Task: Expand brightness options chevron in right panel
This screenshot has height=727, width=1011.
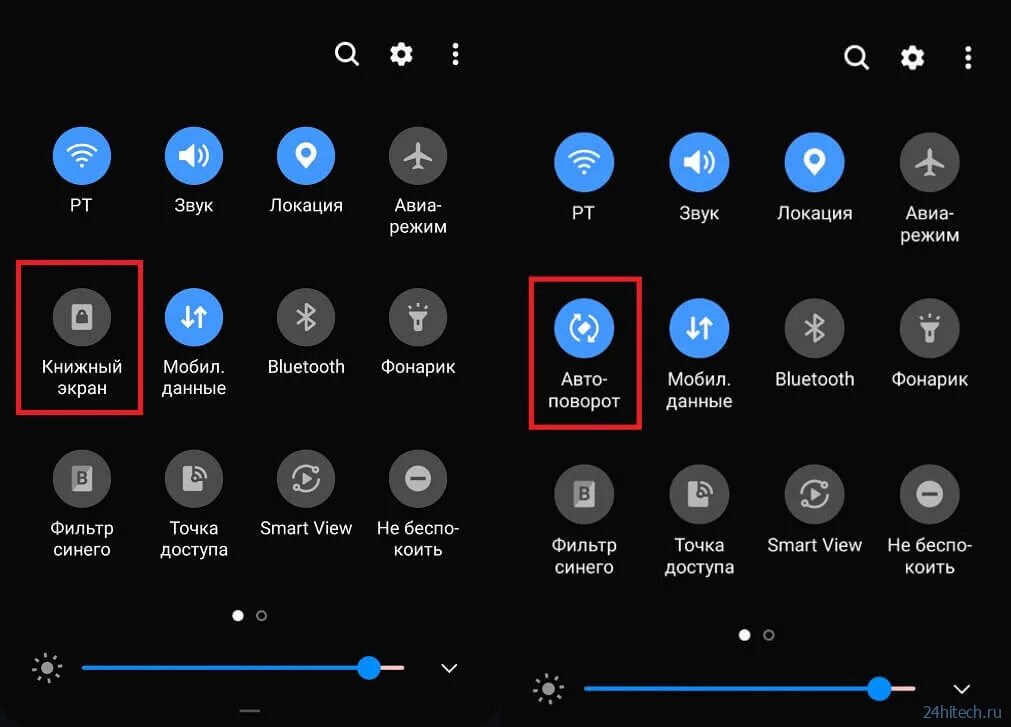Action: pyautogui.click(x=961, y=689)
